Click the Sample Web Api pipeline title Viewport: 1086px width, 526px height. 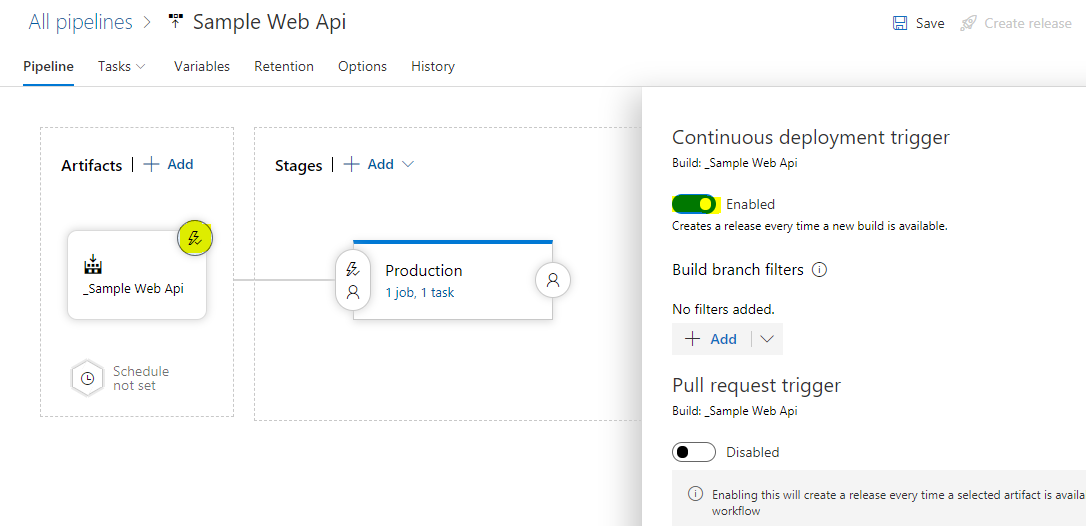tap(269, 22)
